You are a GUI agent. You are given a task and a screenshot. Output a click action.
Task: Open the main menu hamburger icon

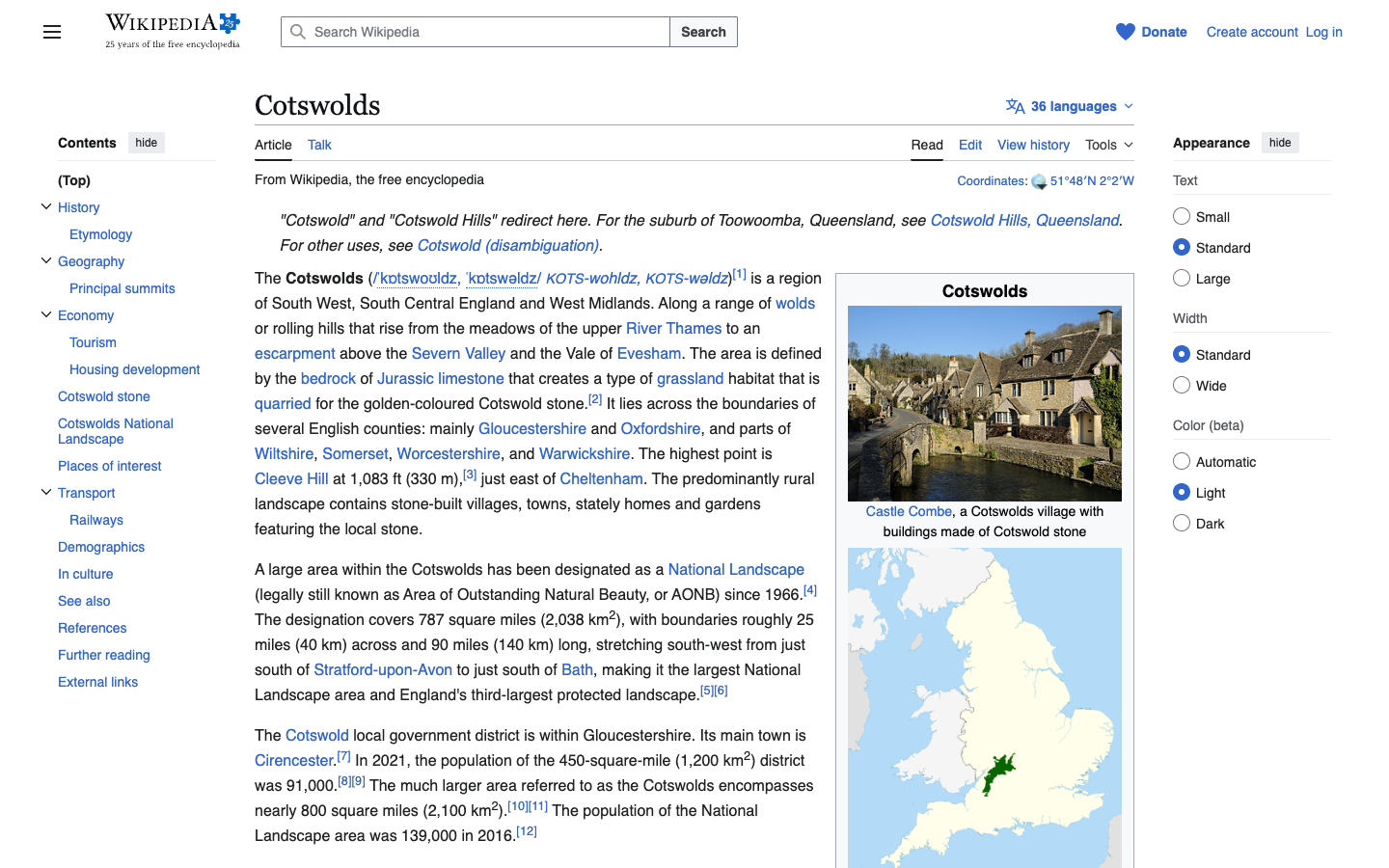pyautogui.click(x=52, y=32)
